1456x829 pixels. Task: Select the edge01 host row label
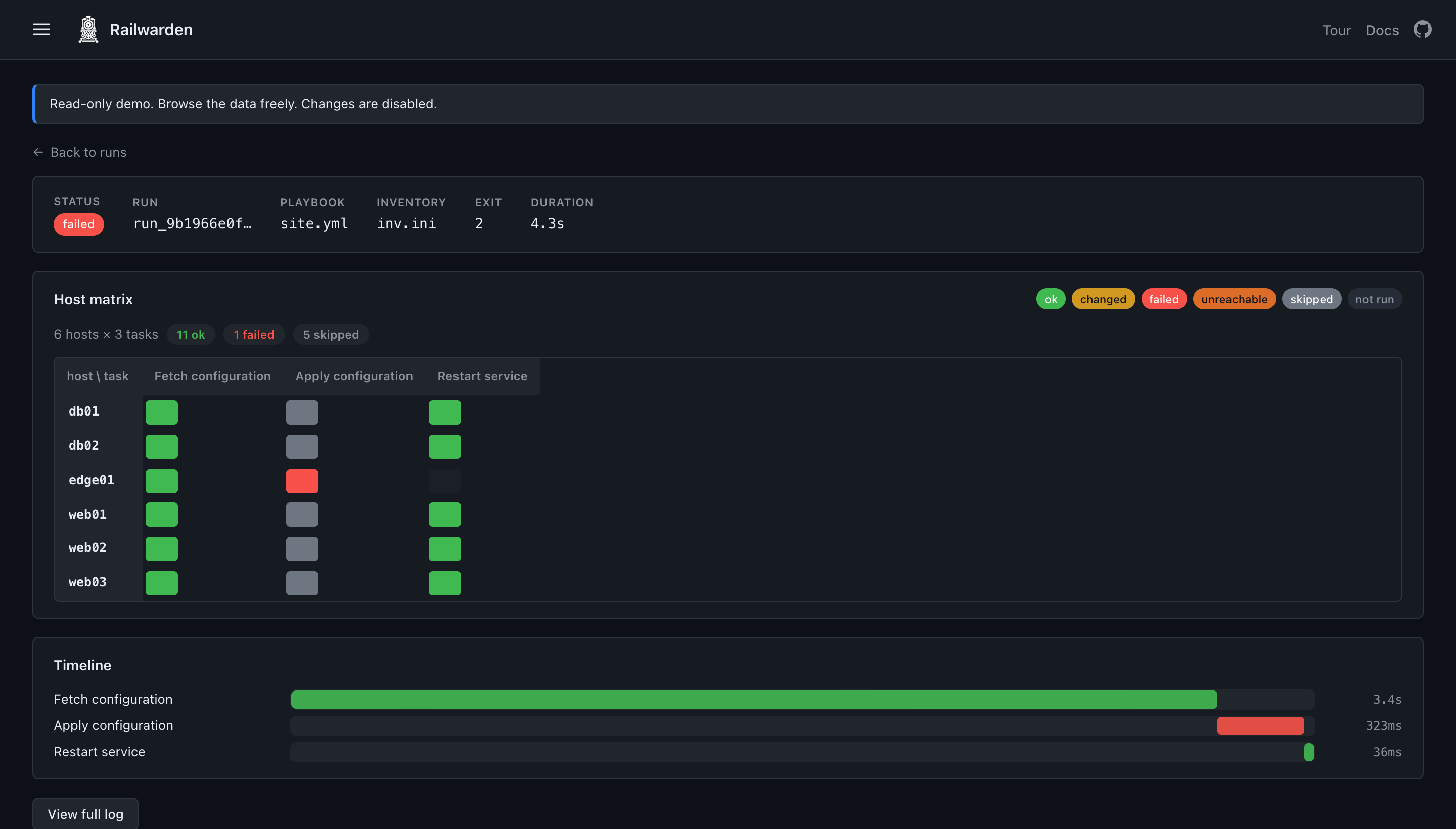(x=91, y=480)
